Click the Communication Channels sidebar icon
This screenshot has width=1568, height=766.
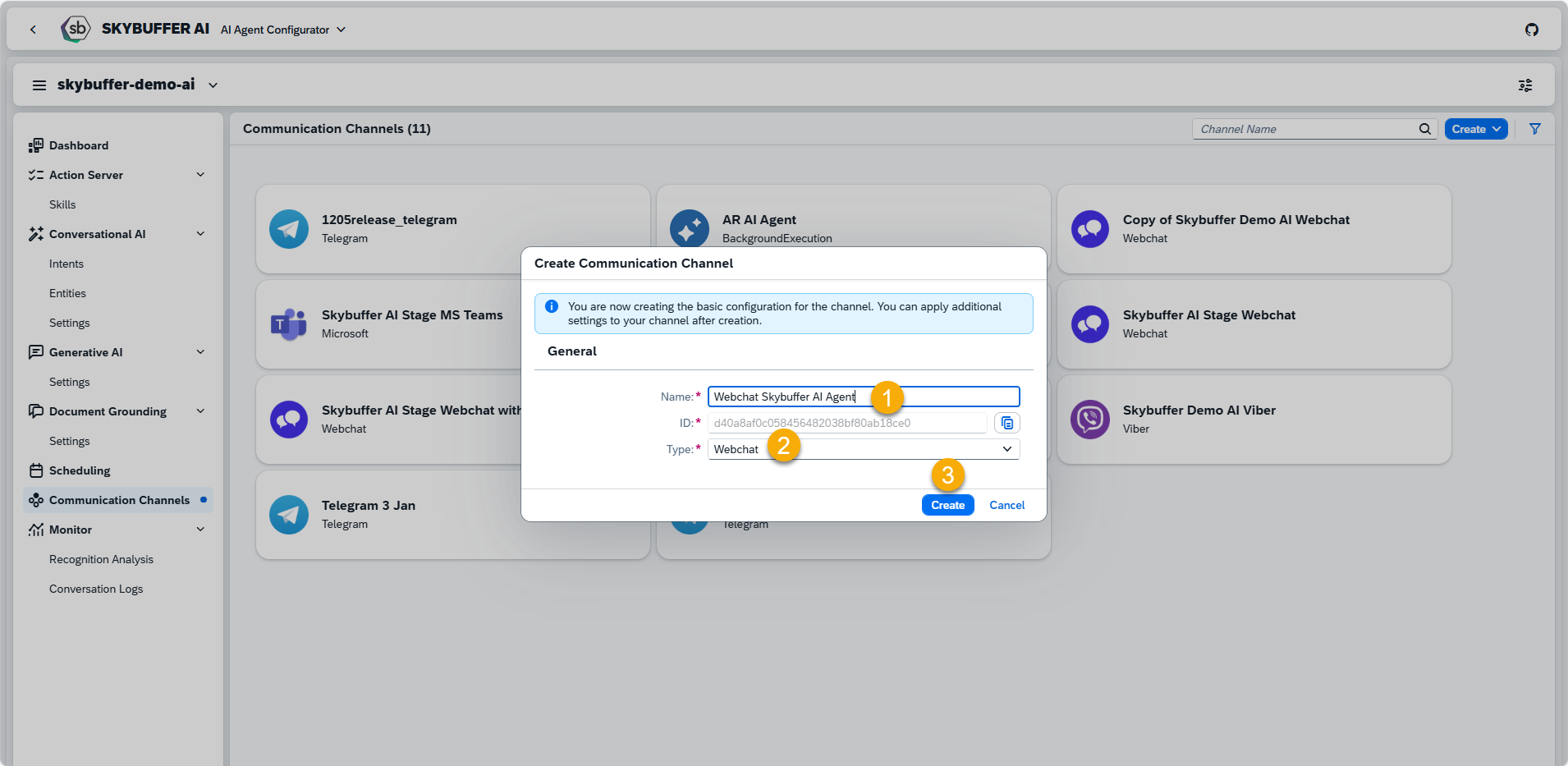(x=36, y=500)
